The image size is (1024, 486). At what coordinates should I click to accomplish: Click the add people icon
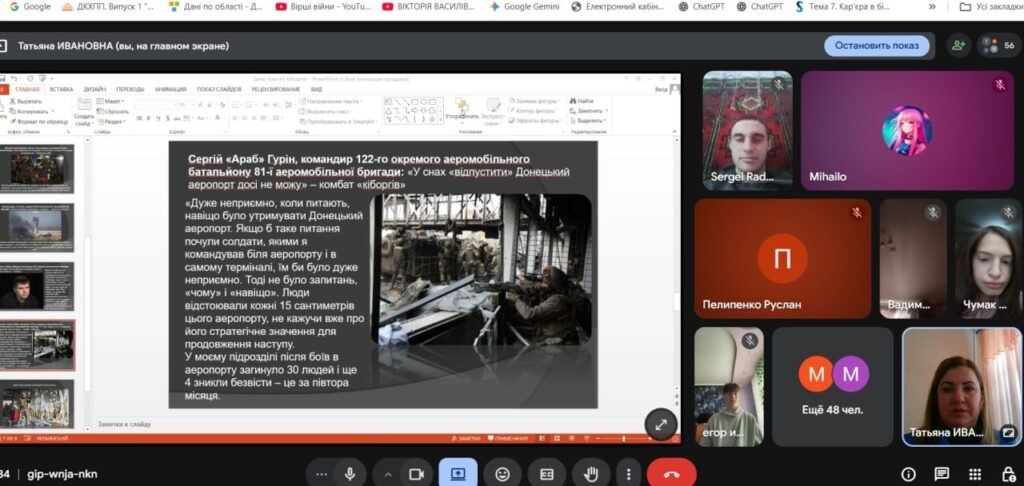click(x=959, y=45)
